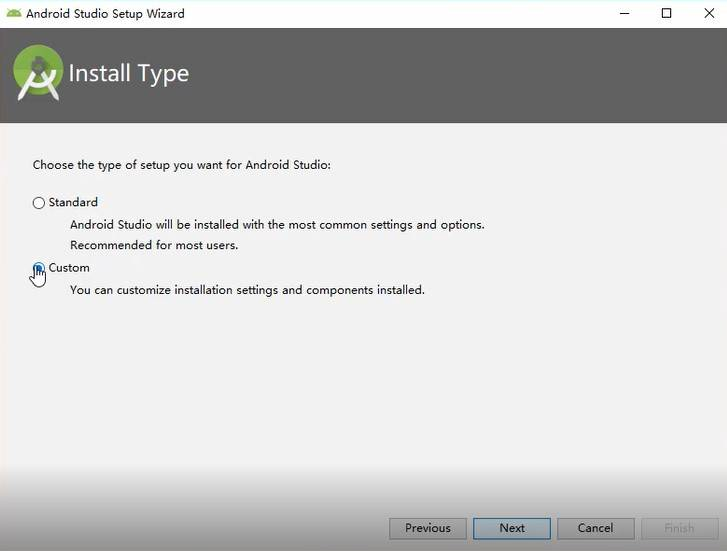This screenshot has height=551, width=727.
Task: Minimize the Setup Wizard window
Action: pos(625,13)
